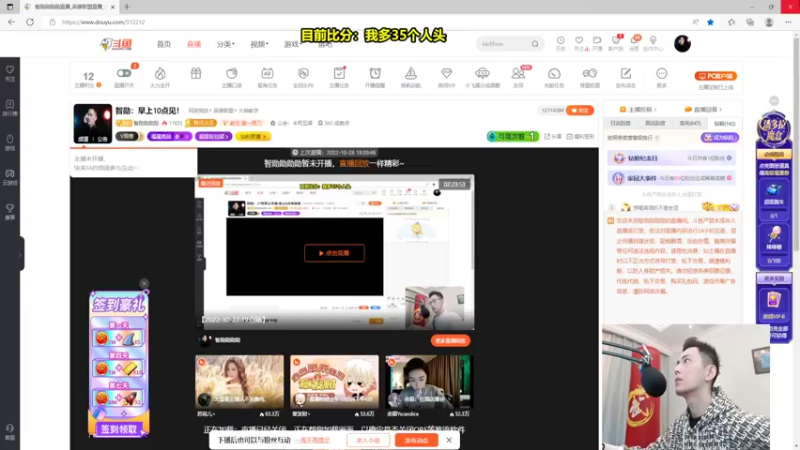Expand the 分类 category dropdown
Viewport: 800px width, 450px height.
click(225, 44)
